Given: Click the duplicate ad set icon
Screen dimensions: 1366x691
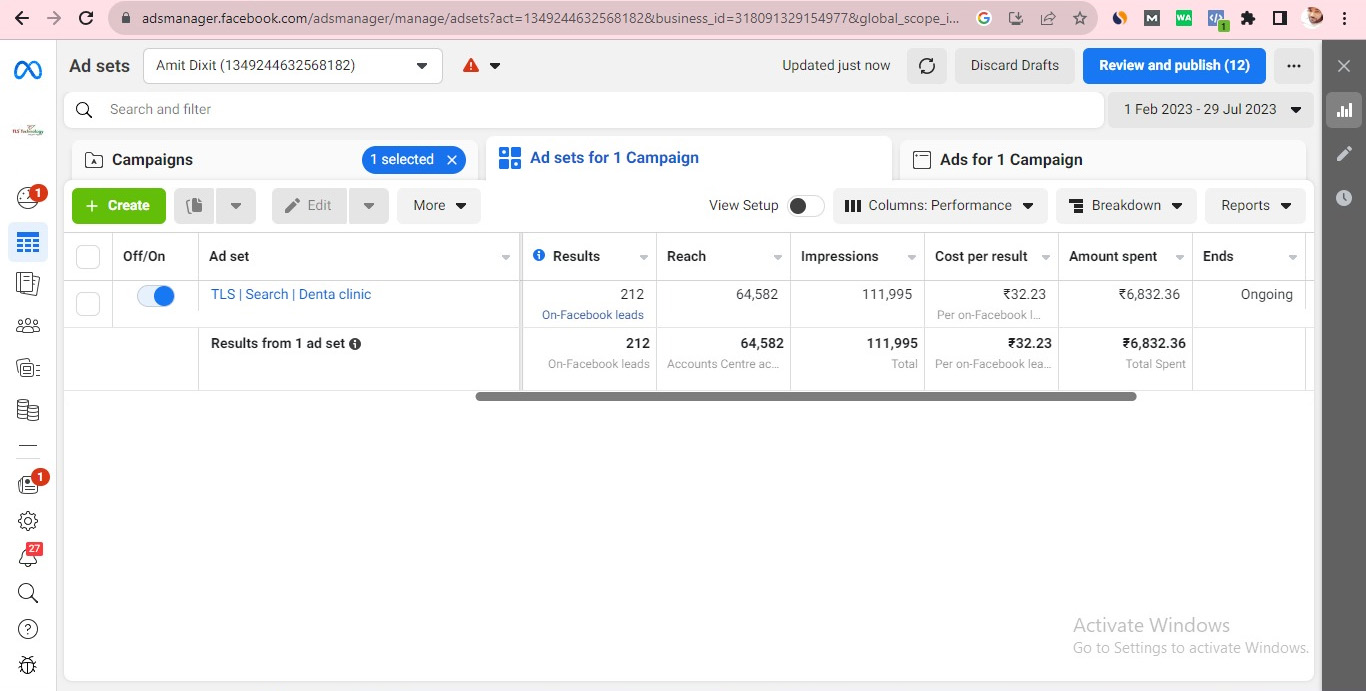Looking at the screenshot, I should [x=195, y=206].
